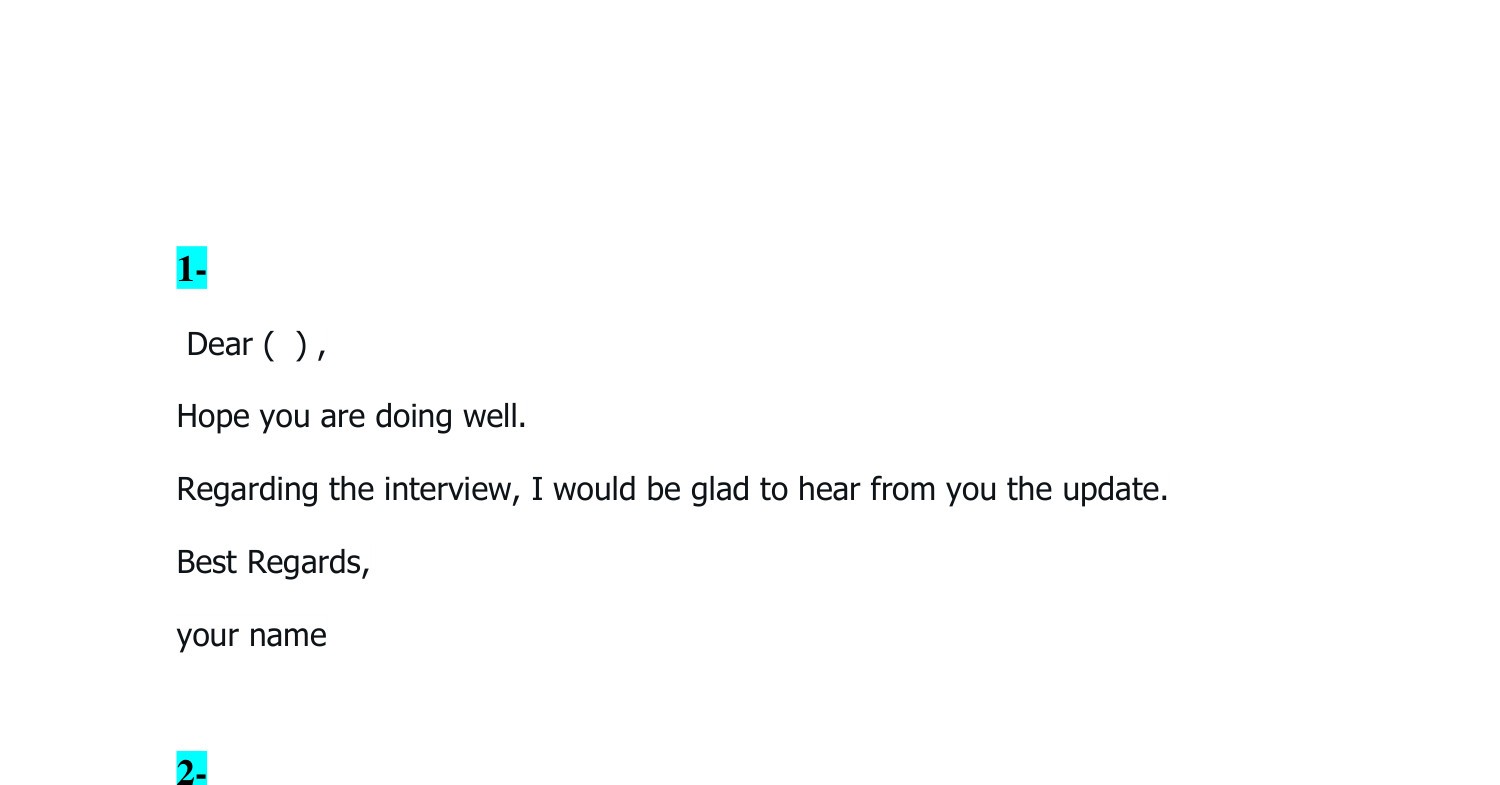Click the highlighted "1-" heading
Screen dimensions: 1500x785
point(191,269)
